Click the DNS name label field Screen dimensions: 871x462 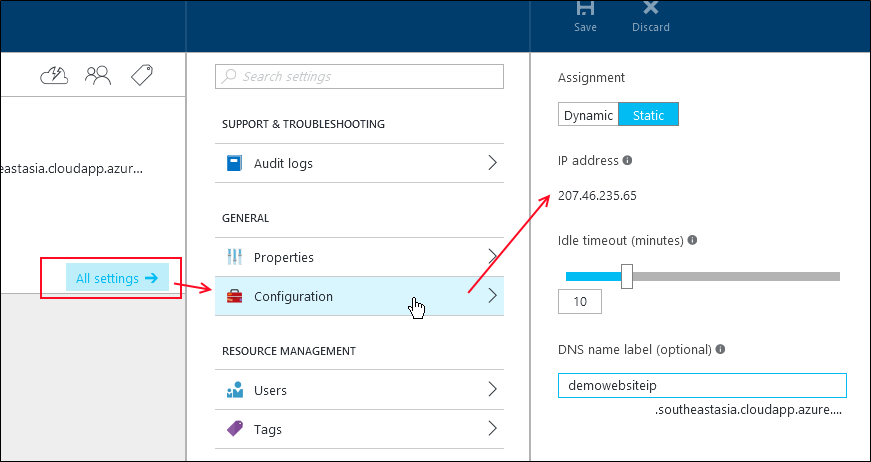click(702, 385)
